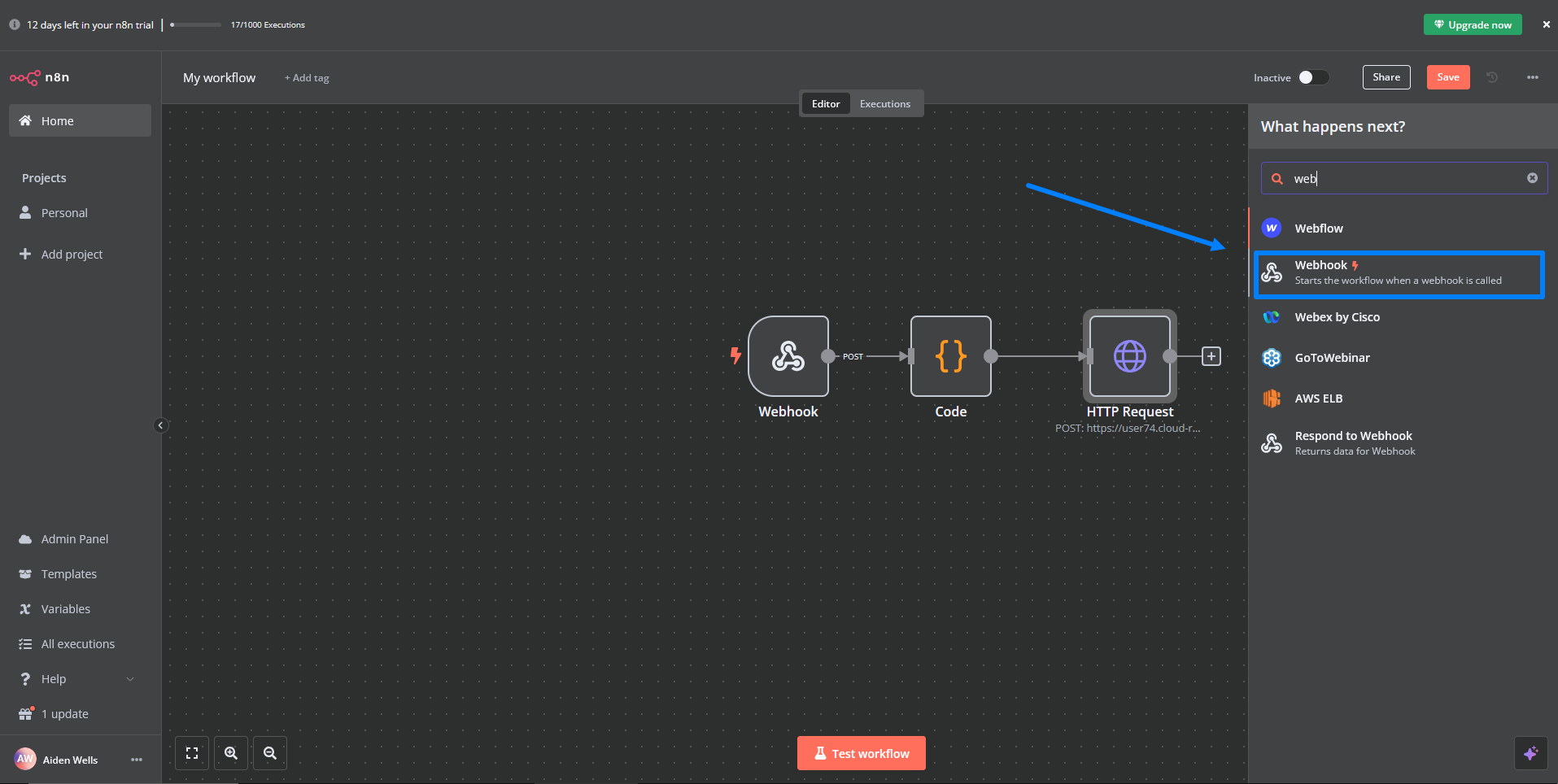Zoom out on the canvas
This screenshot has height=784, width=1558.
coord(270,753)
